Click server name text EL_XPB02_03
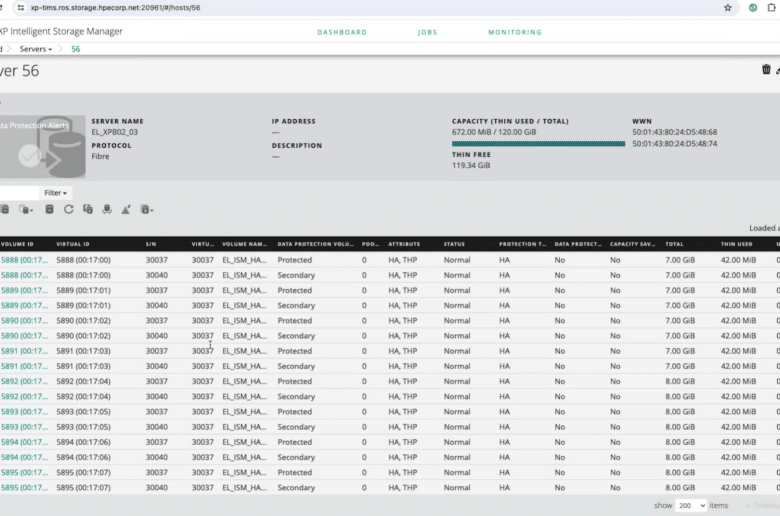The height and width of the screenshot is (516, 780). coord(114,132)
